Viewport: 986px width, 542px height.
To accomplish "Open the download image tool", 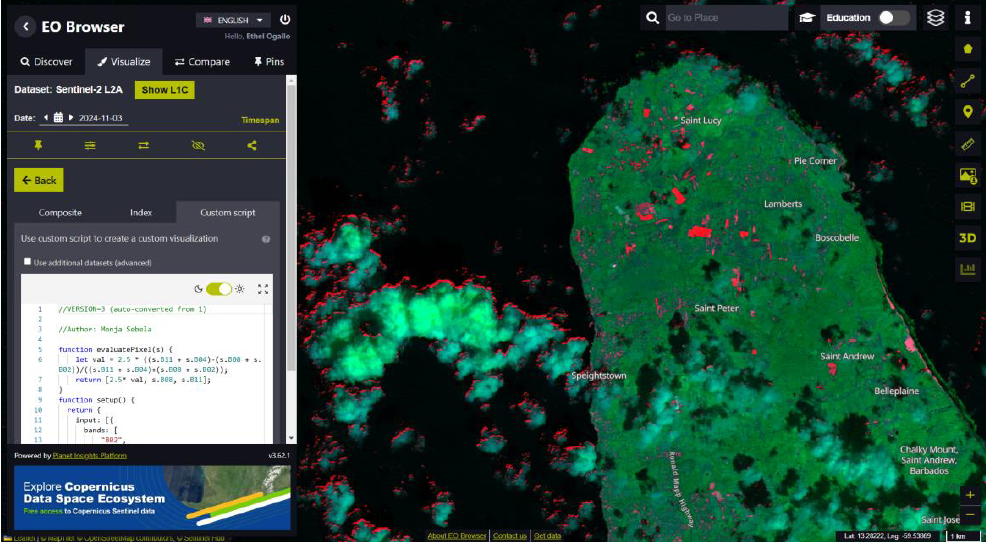I will 967,175.
